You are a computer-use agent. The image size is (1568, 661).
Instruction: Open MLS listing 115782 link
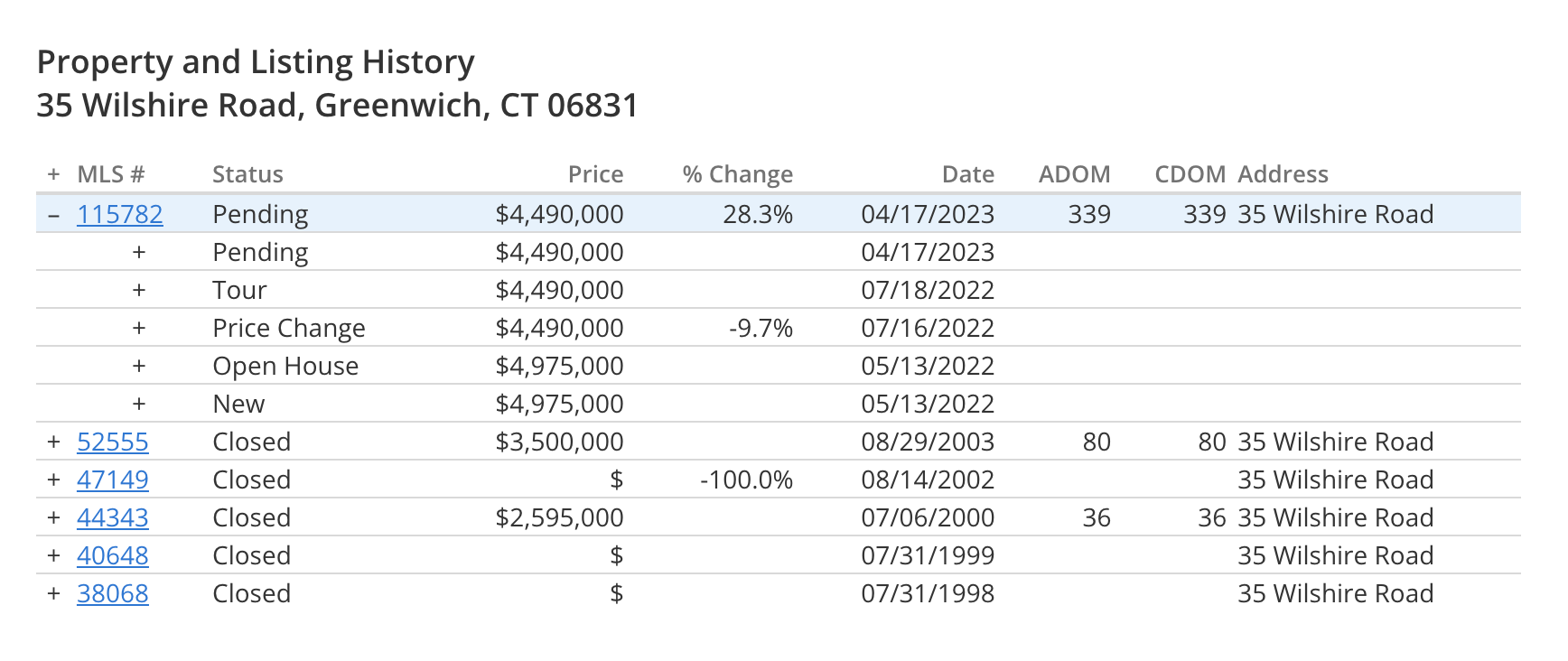(x=120, y=215)
